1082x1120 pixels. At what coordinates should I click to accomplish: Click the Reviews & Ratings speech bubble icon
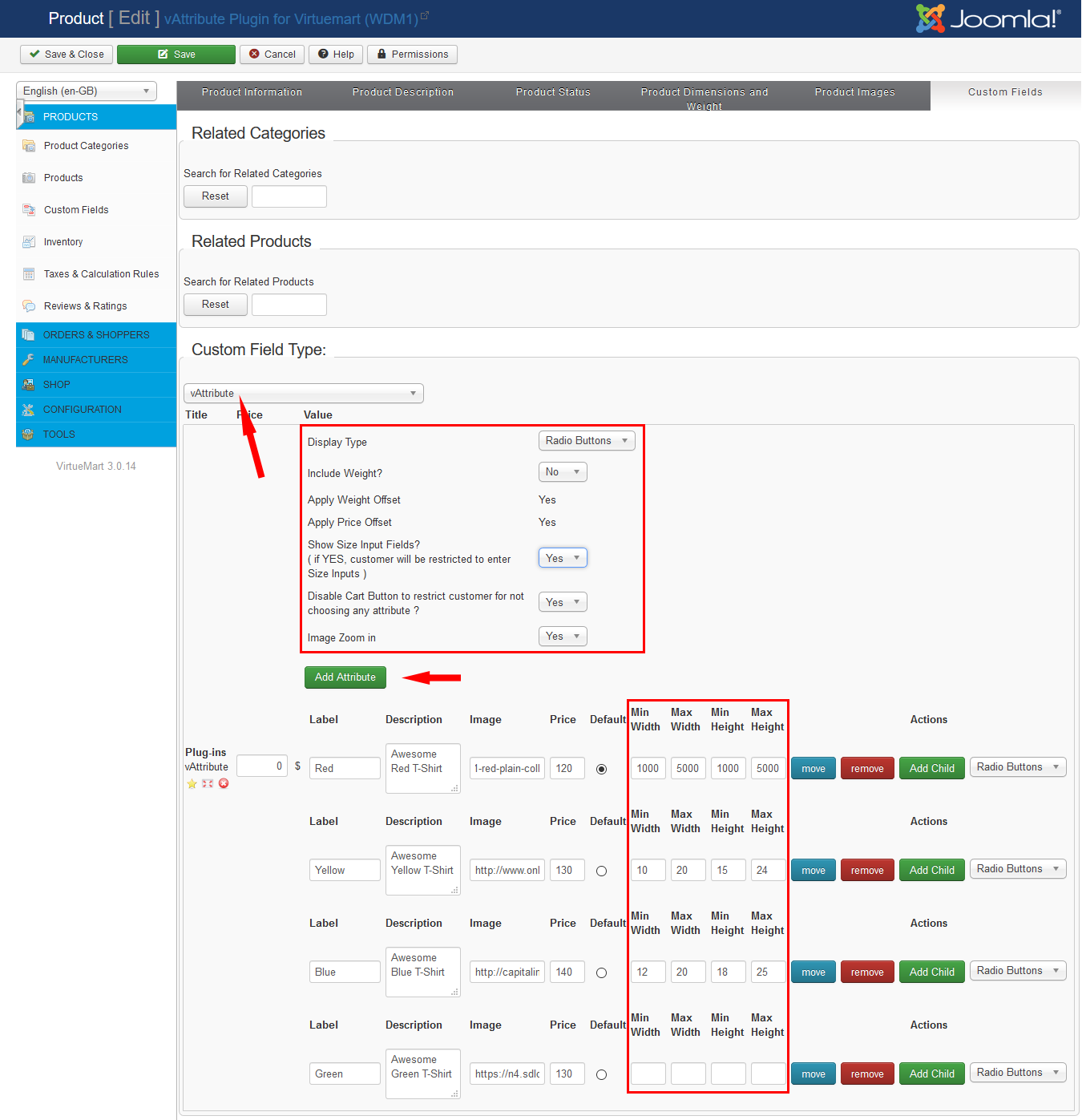tap(29, 306)
